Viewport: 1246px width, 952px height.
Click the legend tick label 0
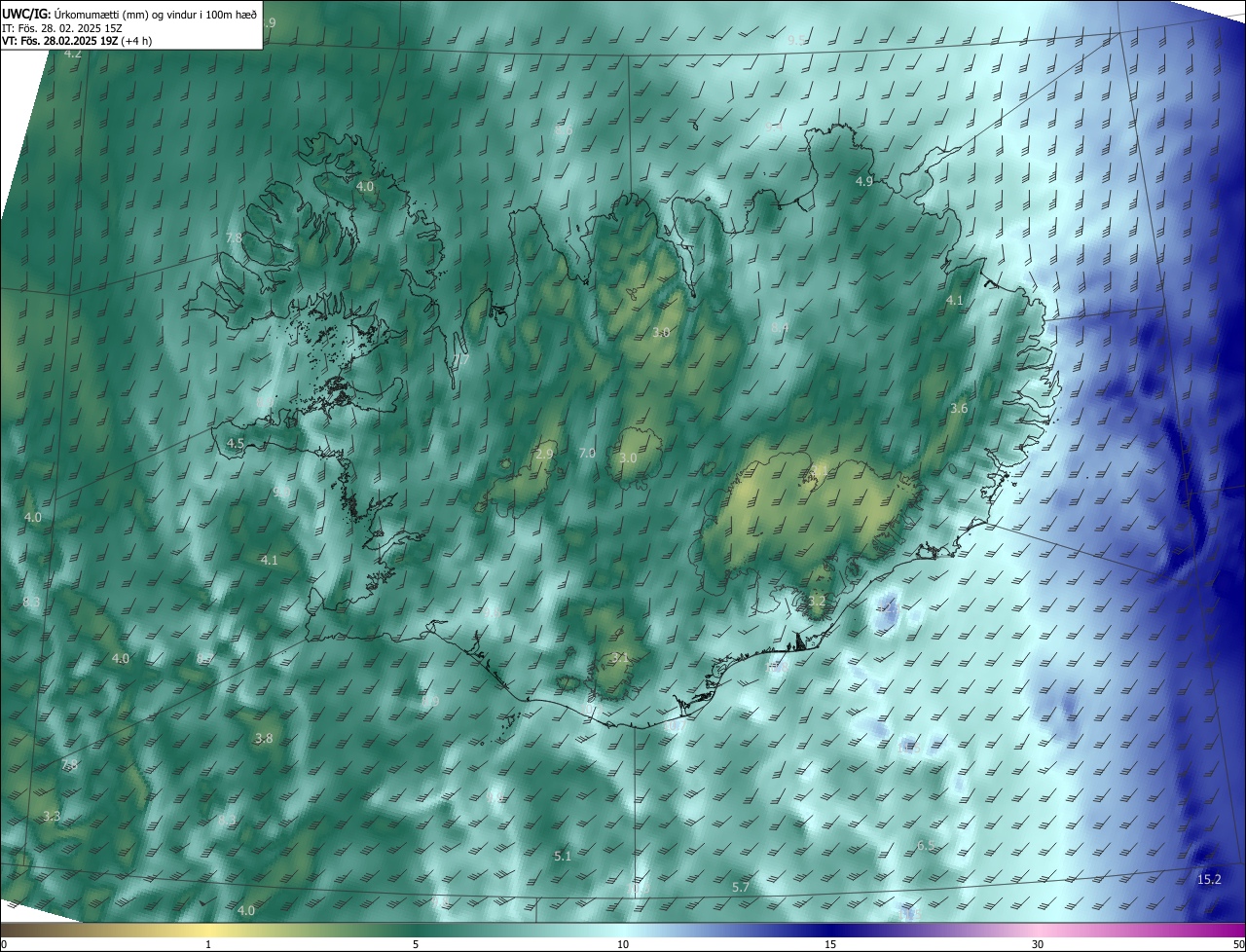pos(4,944)
